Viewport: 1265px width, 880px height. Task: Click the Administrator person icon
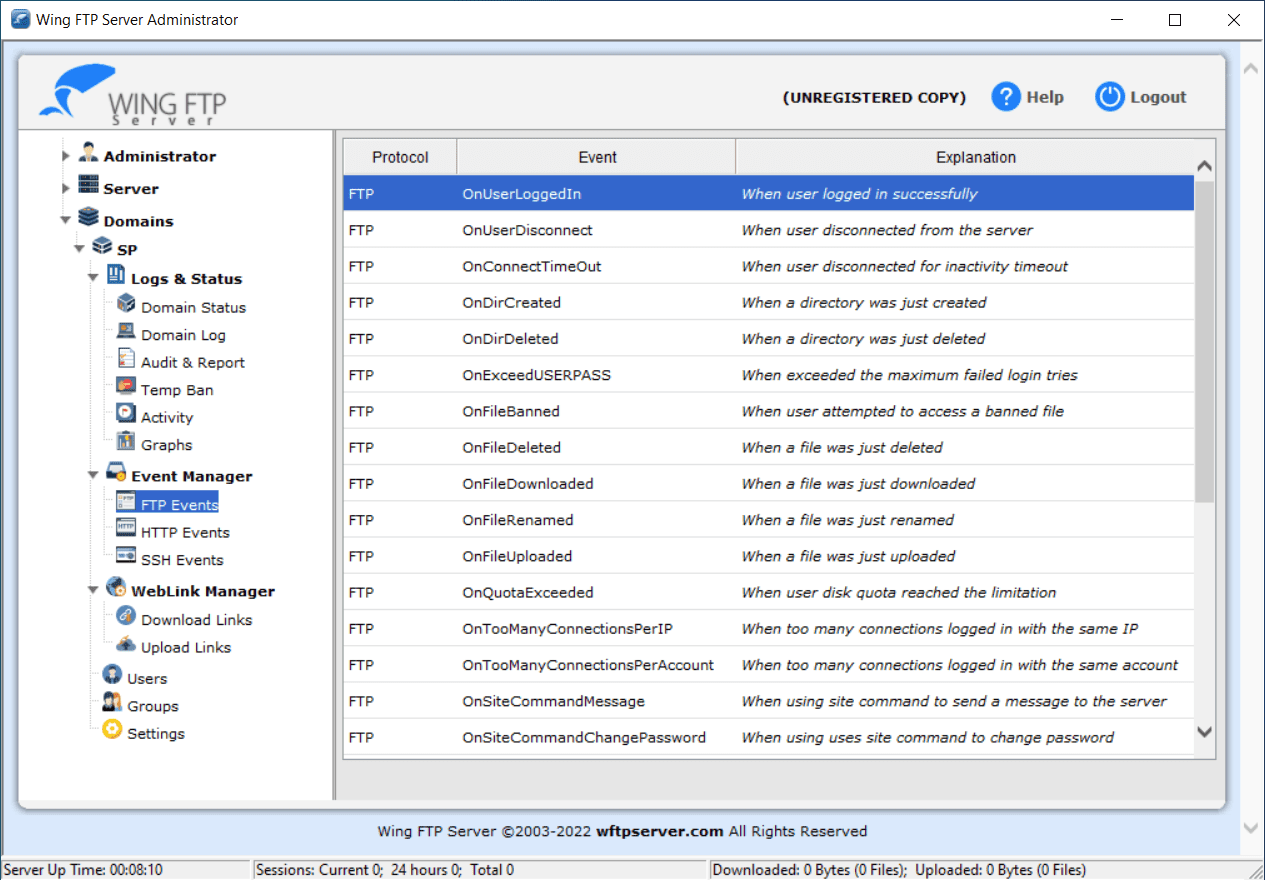coord(88,153)
